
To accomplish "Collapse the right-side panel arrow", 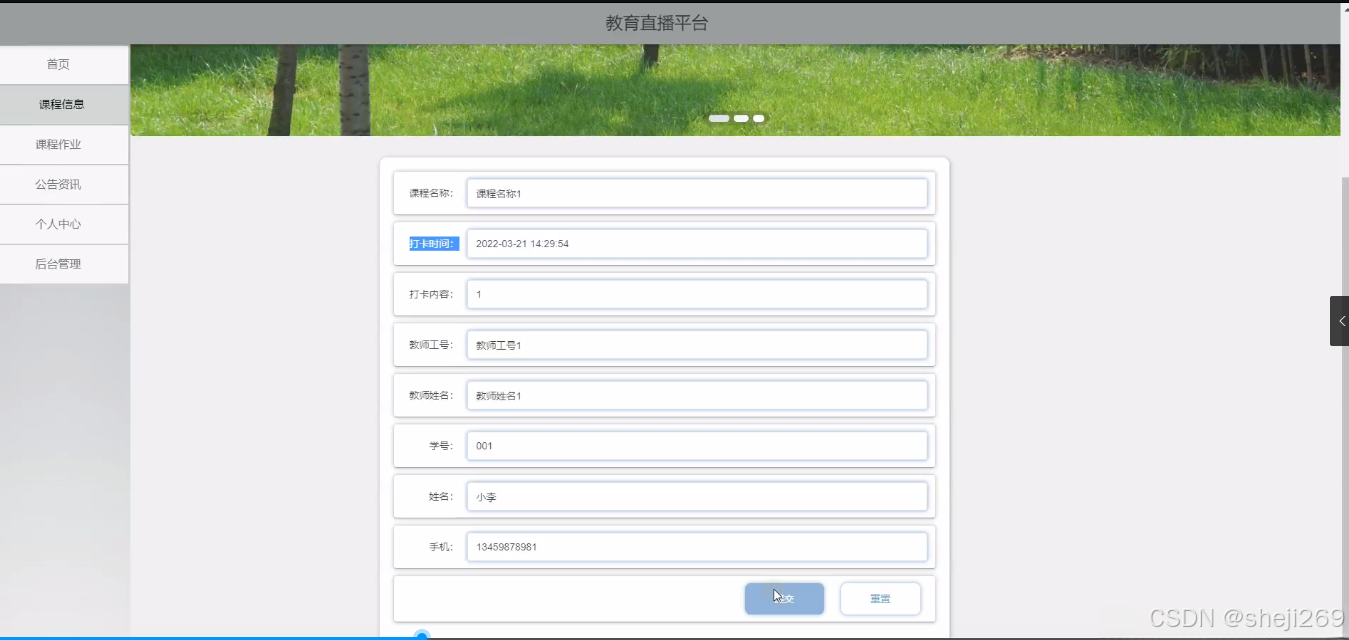I will pos(1340,320).
